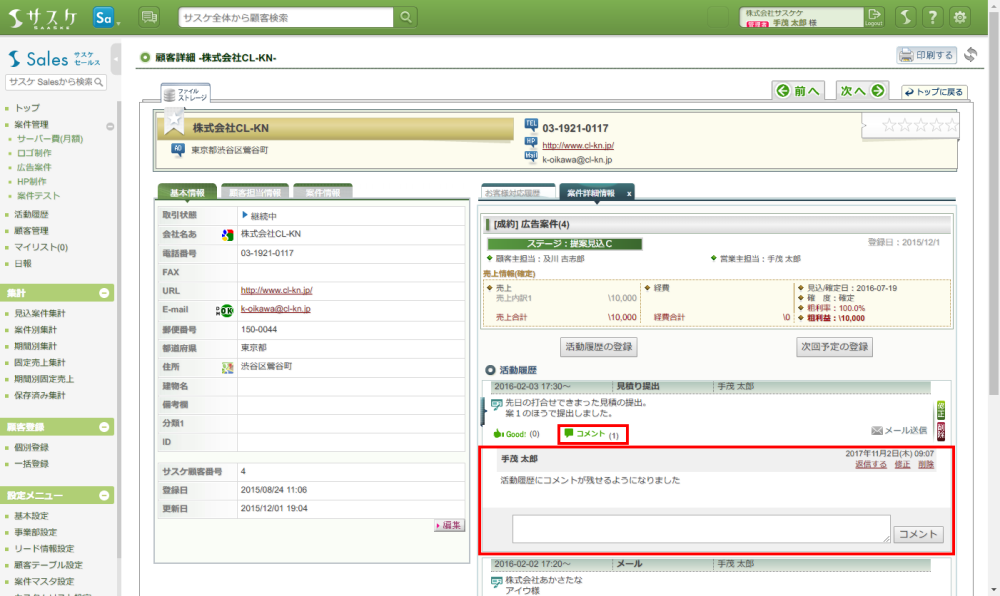The image size is (1000, 596).
Task: Open http://www.cl-kn.jp/ link in URL row
Action: [276, 290]
